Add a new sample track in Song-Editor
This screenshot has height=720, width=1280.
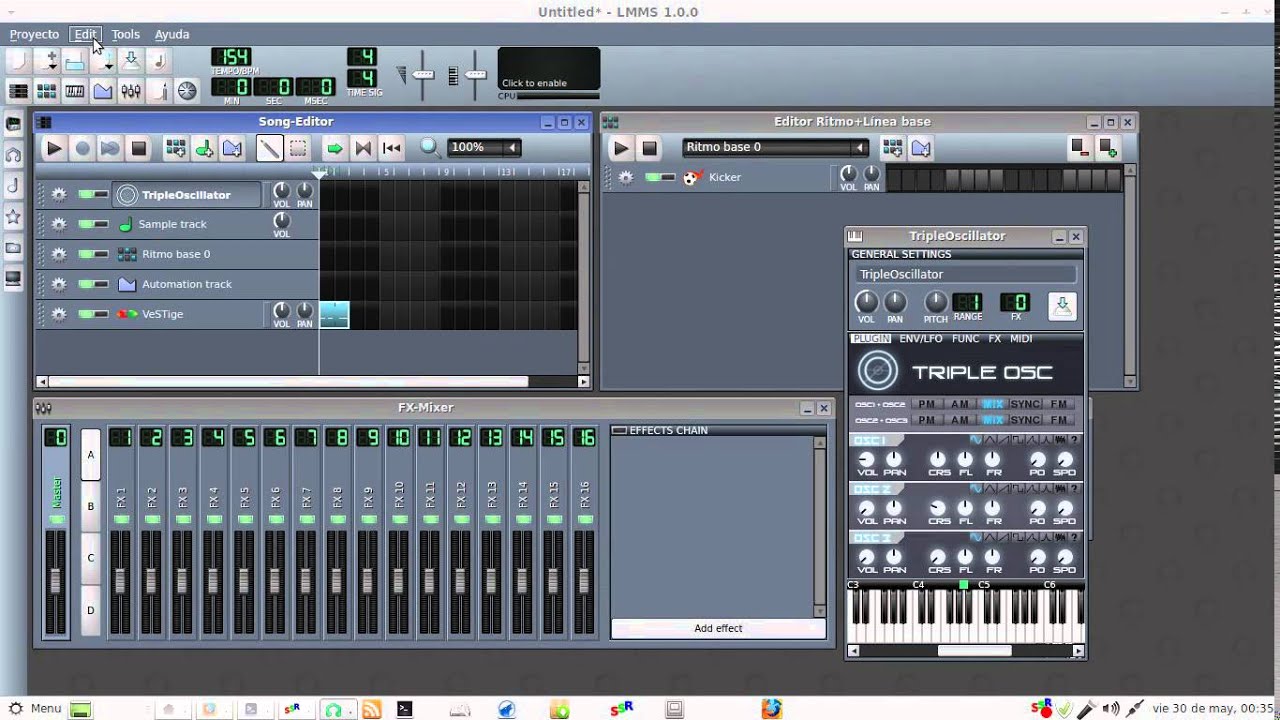204,149
